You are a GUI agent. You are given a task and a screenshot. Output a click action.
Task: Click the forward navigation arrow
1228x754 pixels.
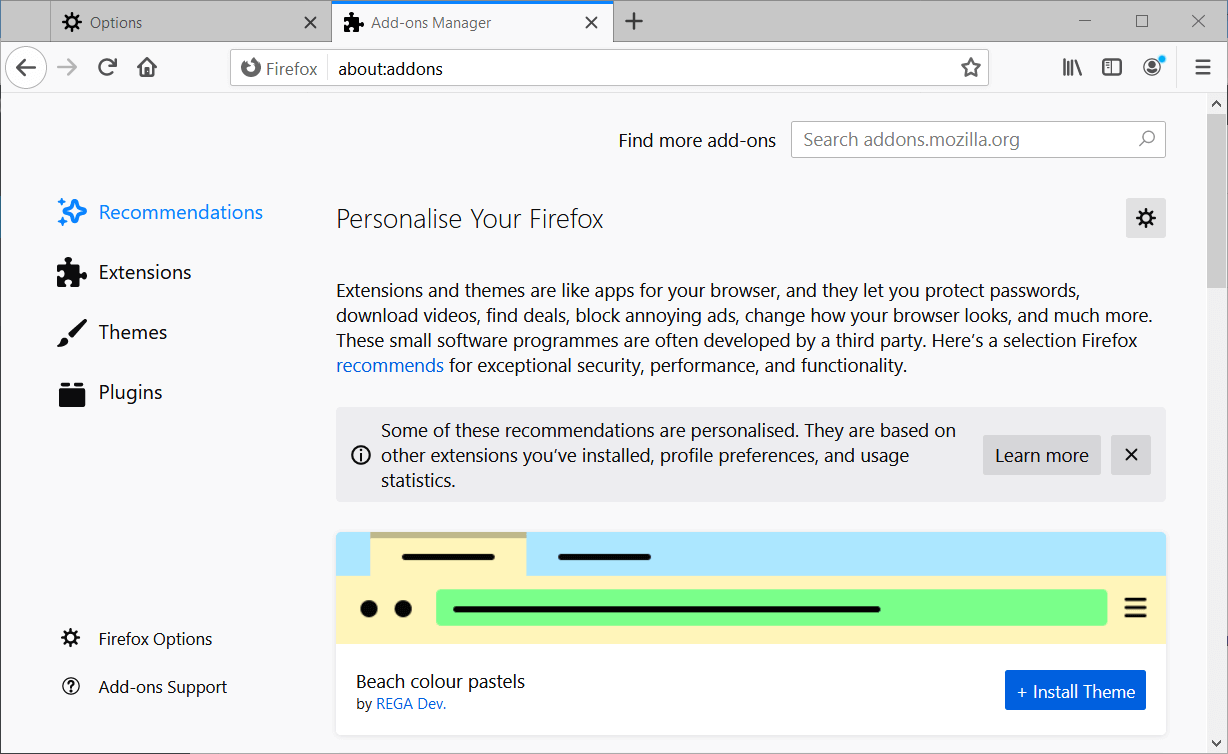[67, 68]
